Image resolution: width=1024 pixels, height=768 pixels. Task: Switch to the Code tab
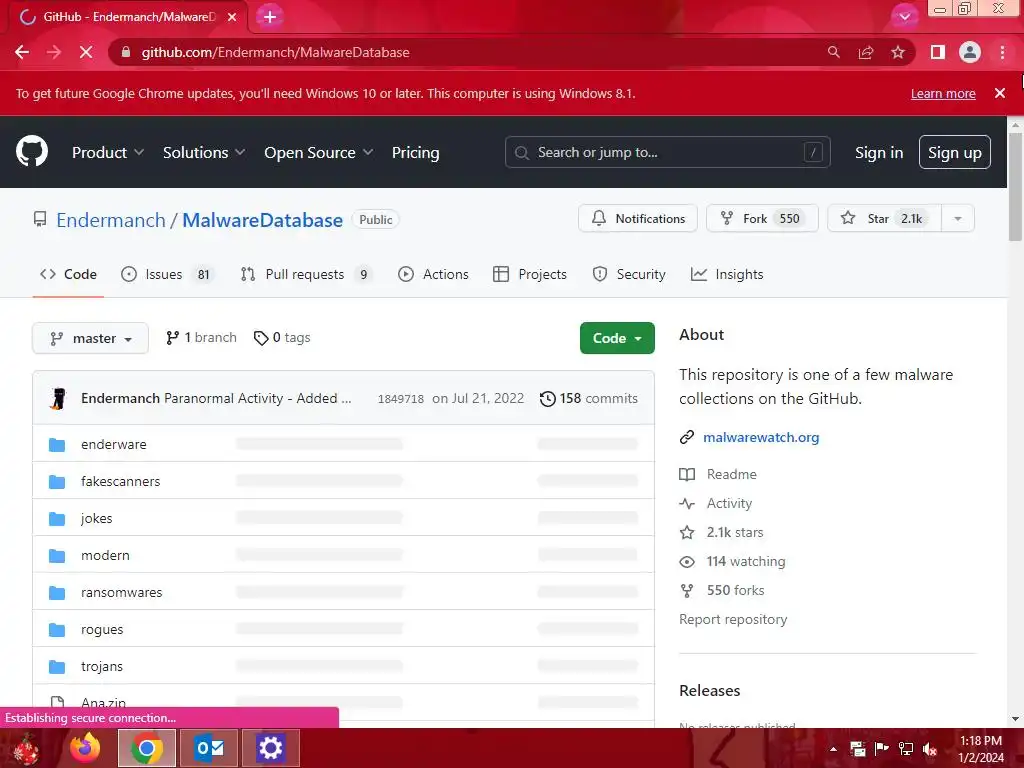68,274
